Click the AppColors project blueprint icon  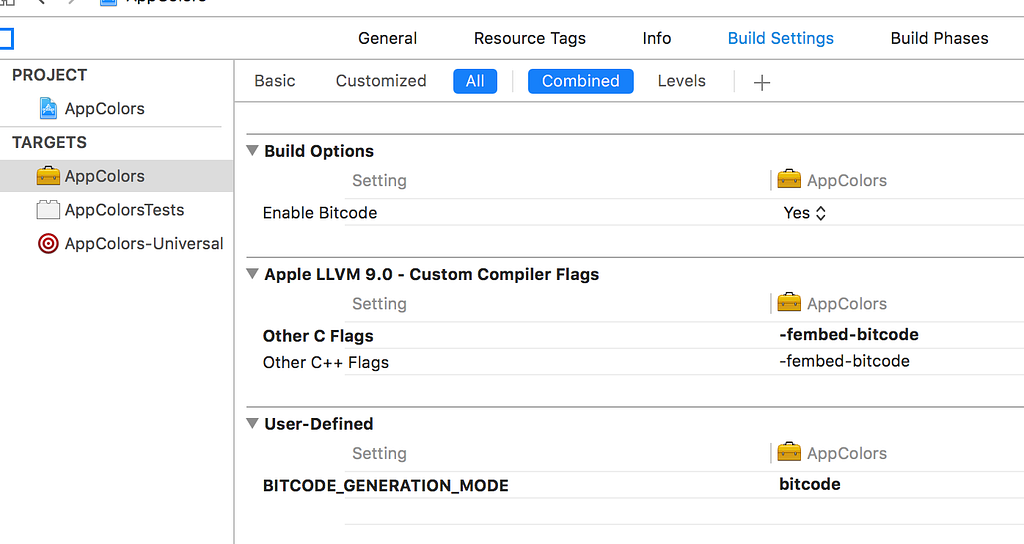pyautogui.click(x=48, y=108)
